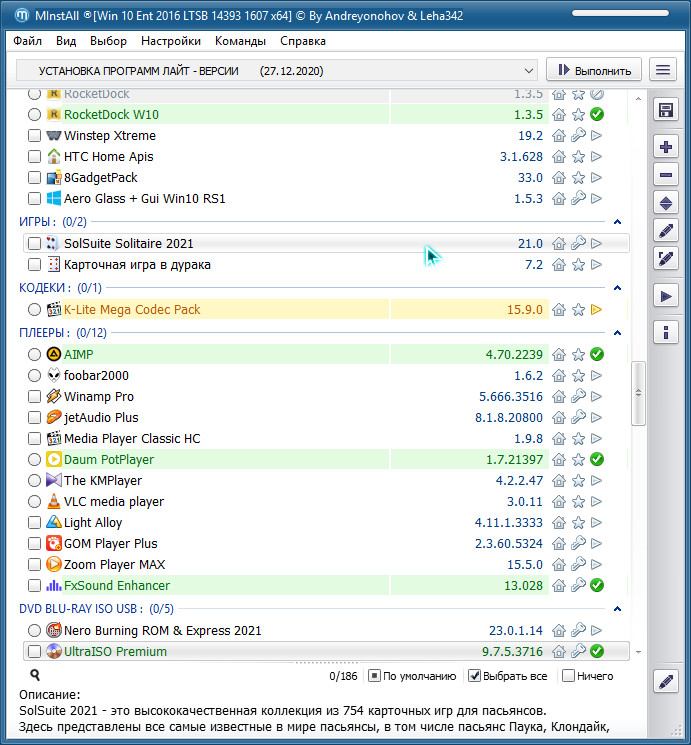
Task: Click key icon for GOM Player Plus
Action: click(x=578, y=544)
